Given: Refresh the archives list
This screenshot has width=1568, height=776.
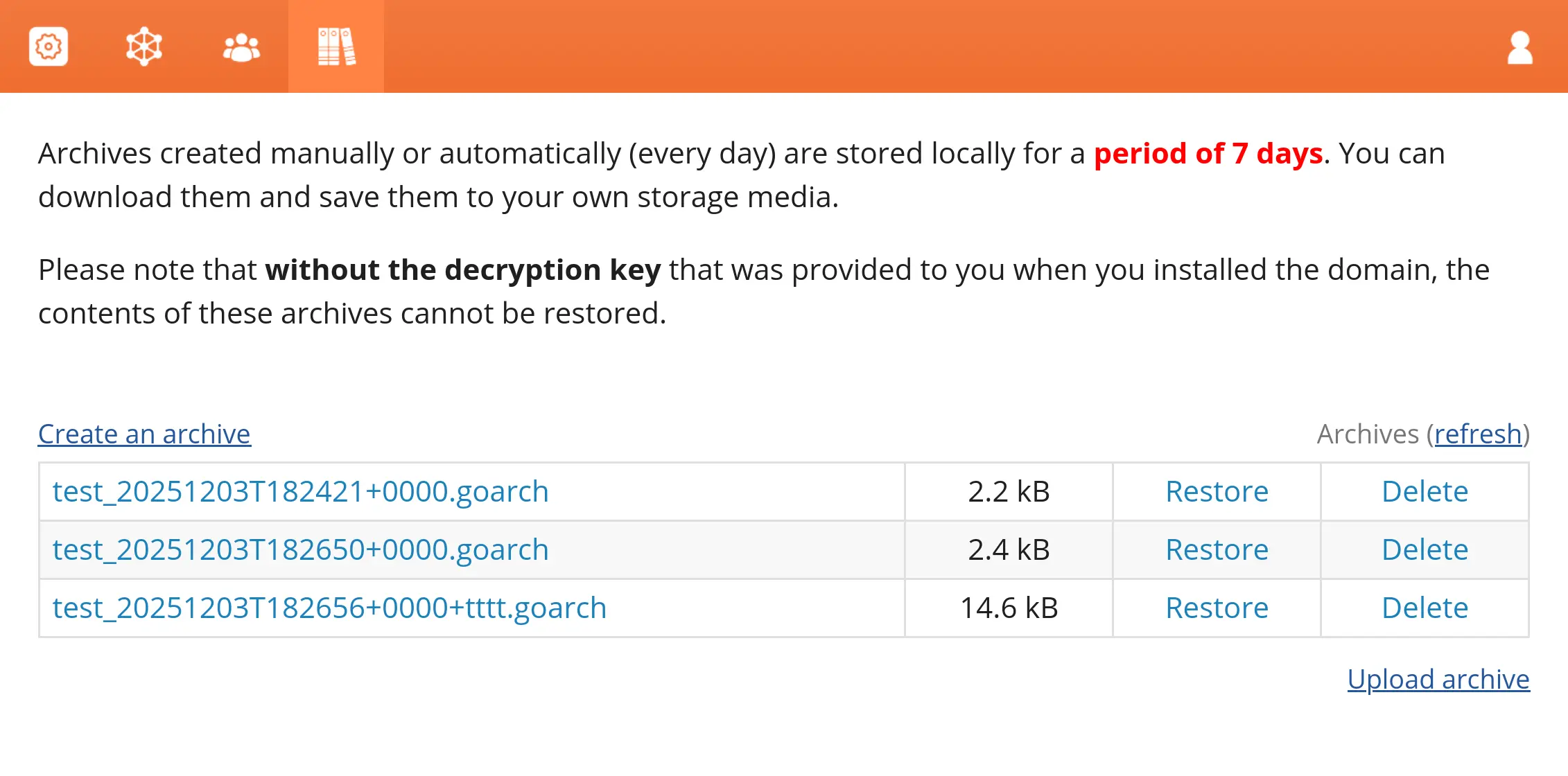Looking at the screenshot, I should pos(1477,434).
